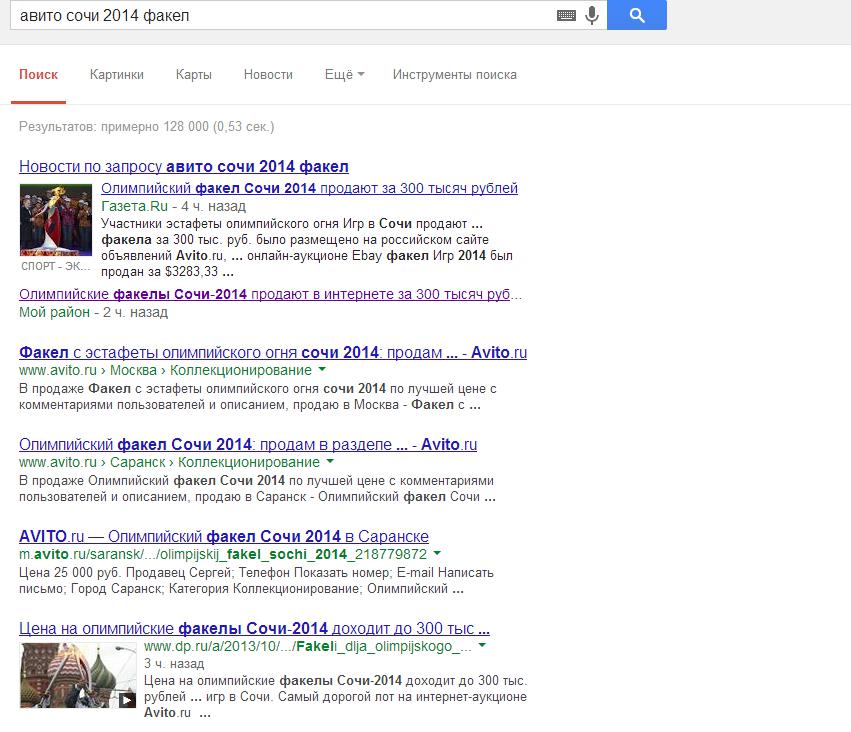Screen dimensions: 851x732
Task: Click dropdown arrow beside the dp.ru URL
Action: tap(481, 645)
